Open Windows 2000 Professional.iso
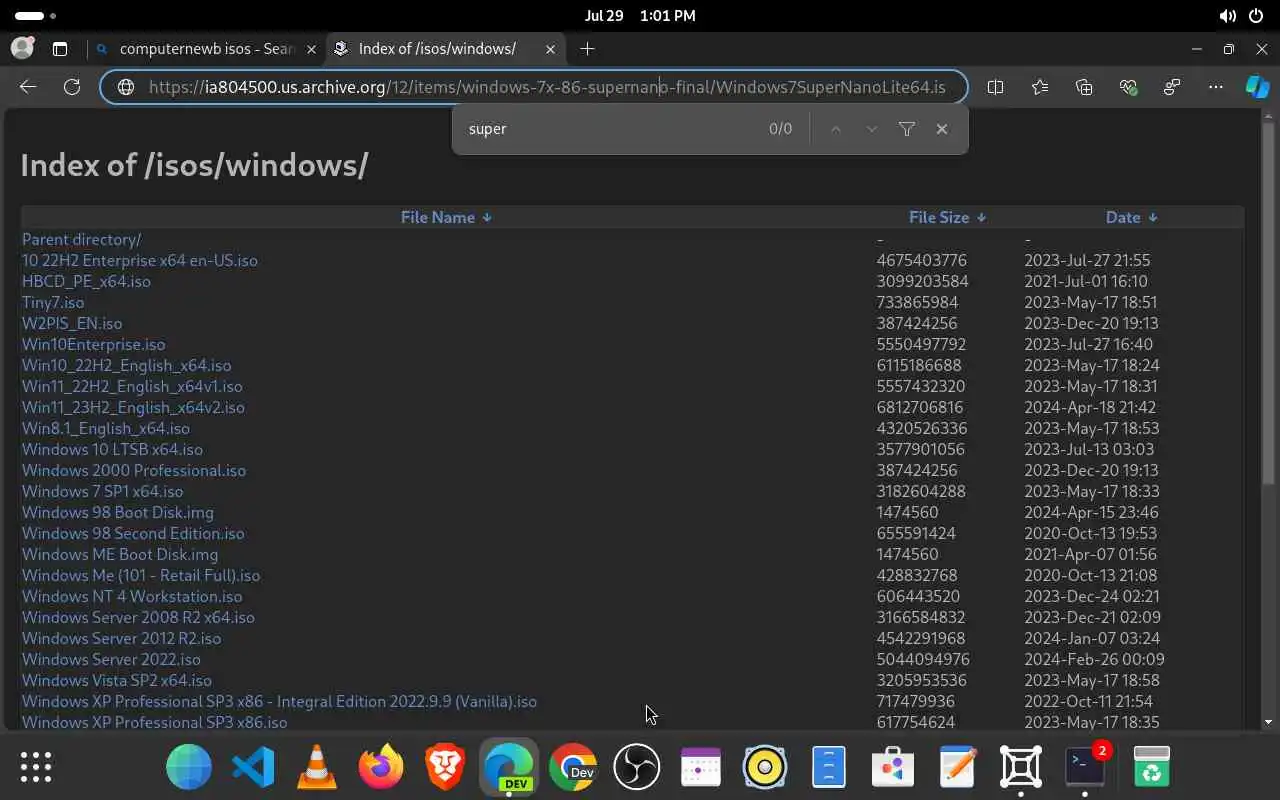The width and height of the screenshot is (1280, 800). tap(134, 470)
